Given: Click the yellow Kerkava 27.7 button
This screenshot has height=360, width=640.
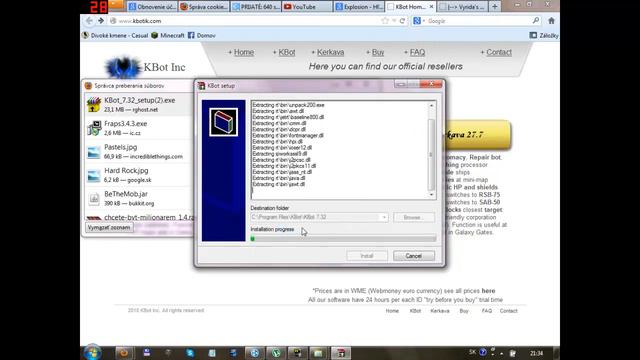Looking at the screenshot, I should [477, 135].
